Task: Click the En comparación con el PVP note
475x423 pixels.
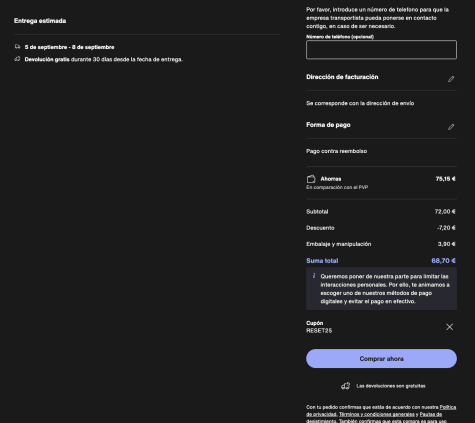Action: 337,187
